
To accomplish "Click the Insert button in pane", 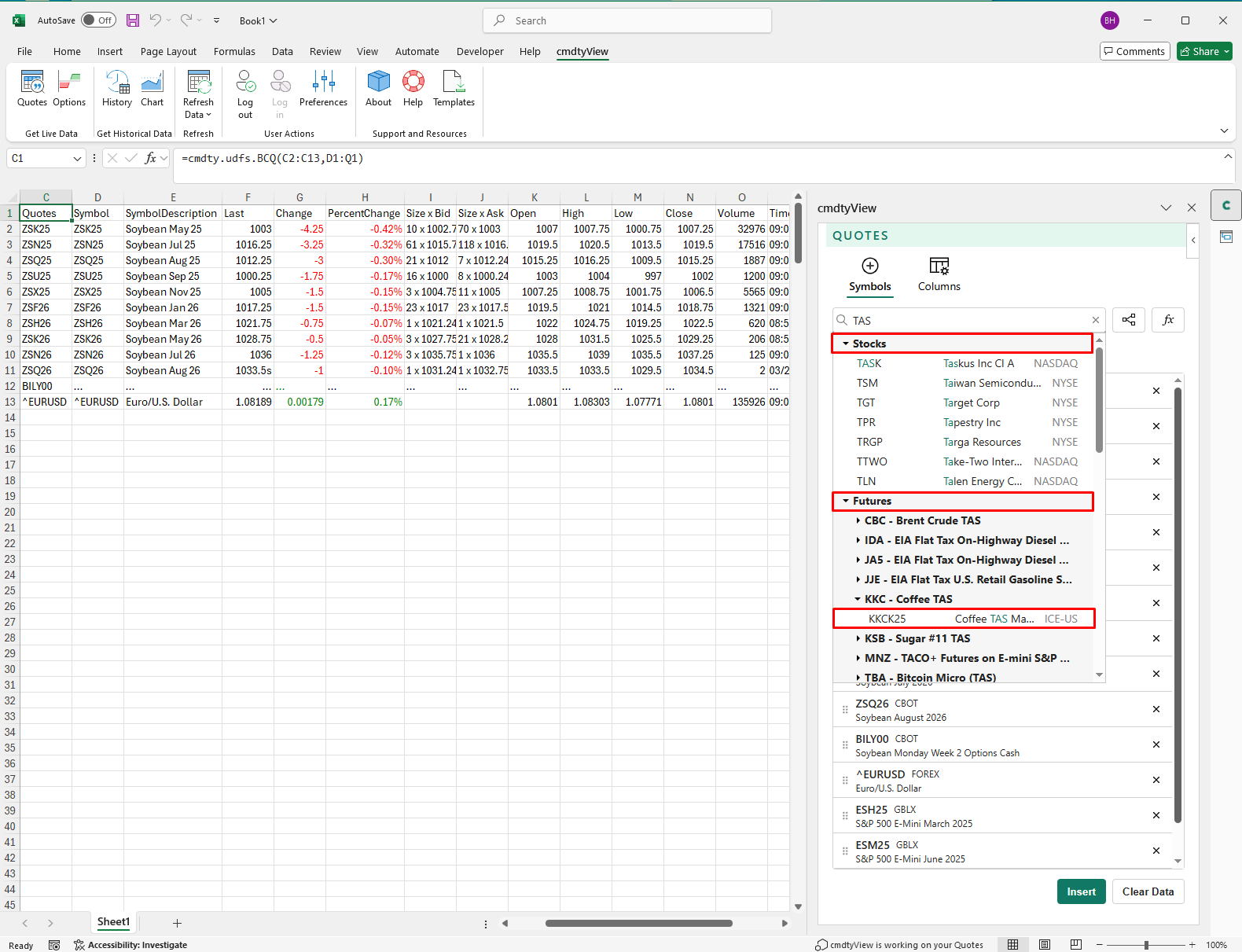I will pyautogui.click(x=1081, y=891).
